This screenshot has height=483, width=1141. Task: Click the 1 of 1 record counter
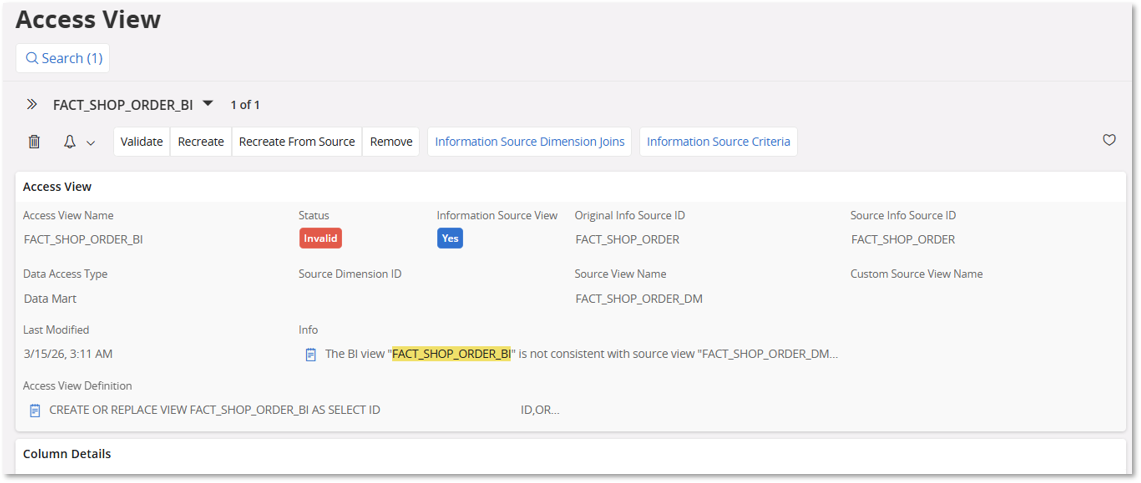click(245, 105)
